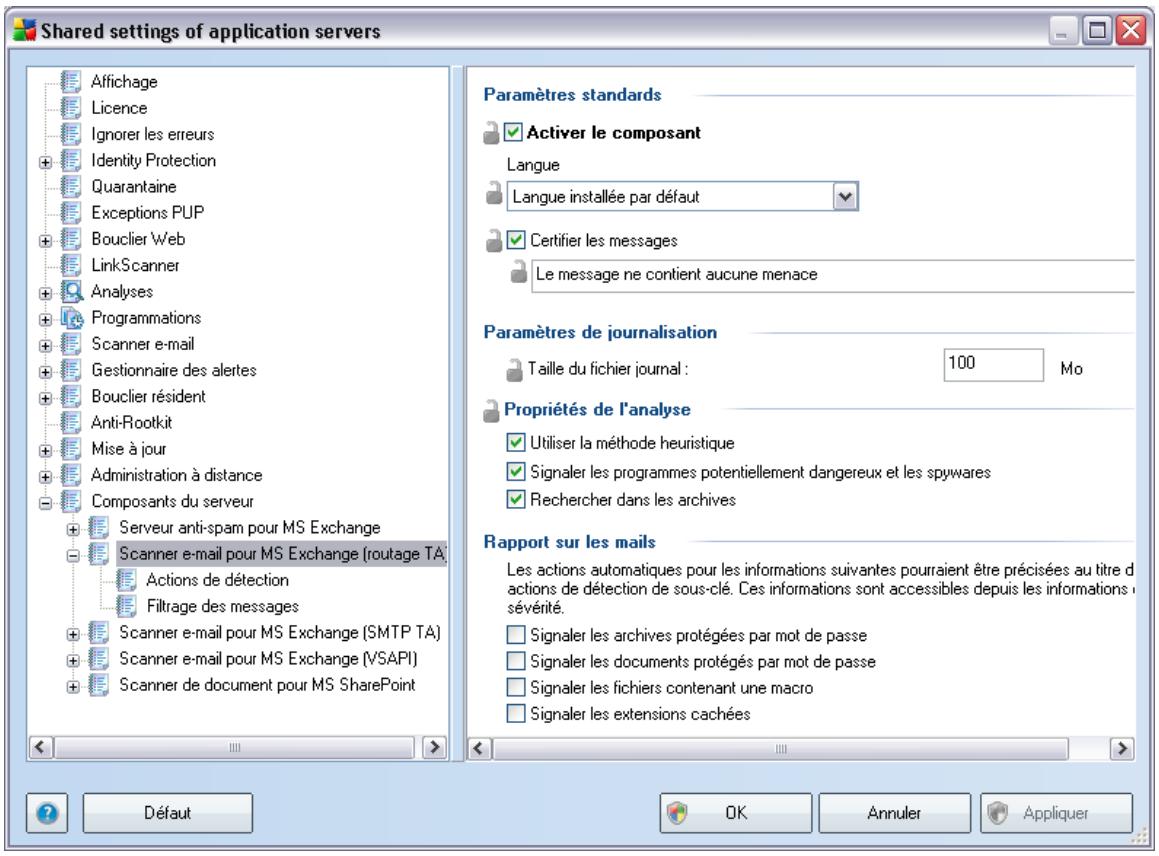Select Scanner e-mail pour MS Exchange (SMTP TA)
This screenshot has width=1159, height=856.
tap(279, 633)
